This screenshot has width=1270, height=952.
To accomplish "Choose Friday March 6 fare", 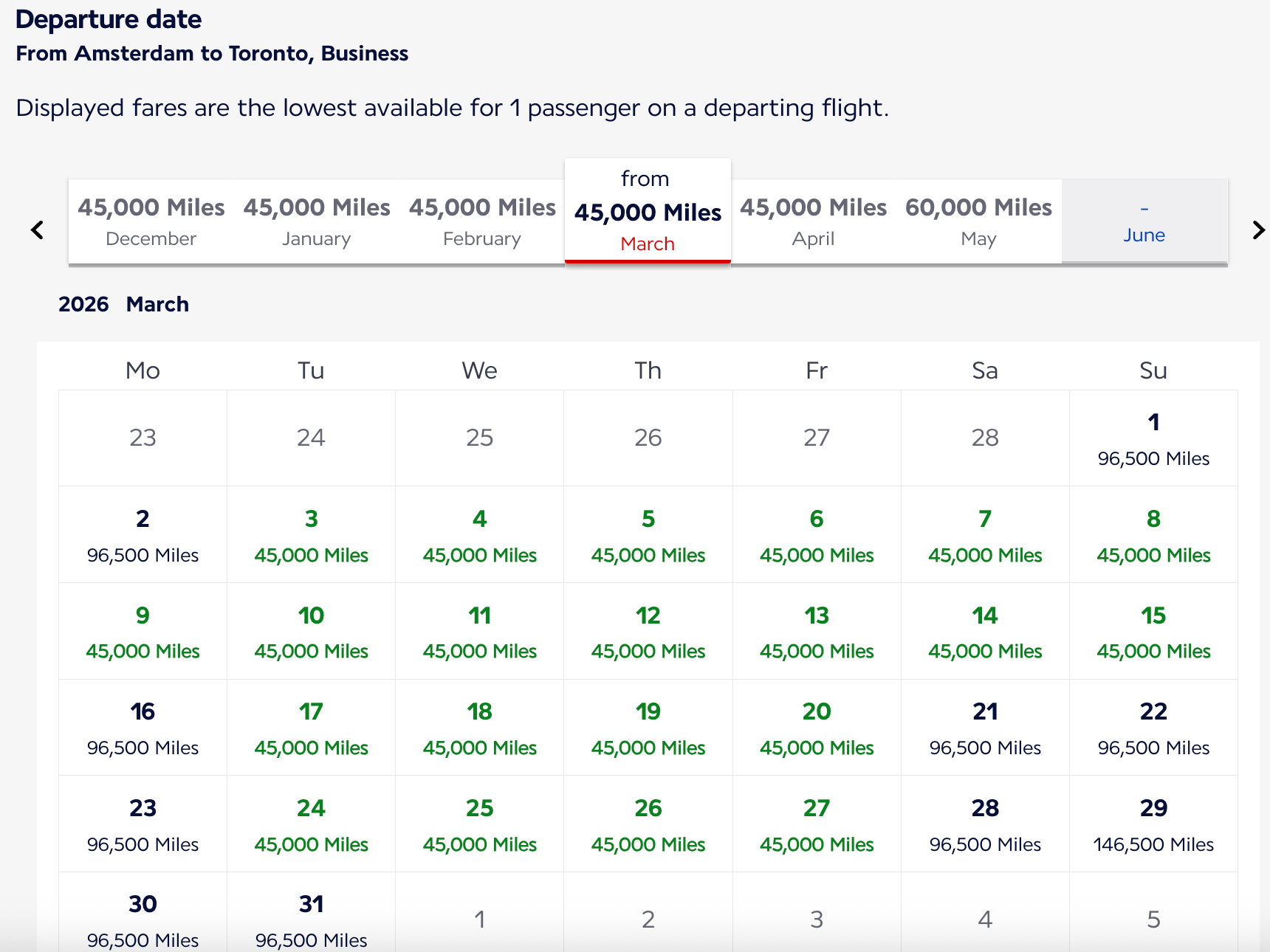I will (817, 535).
